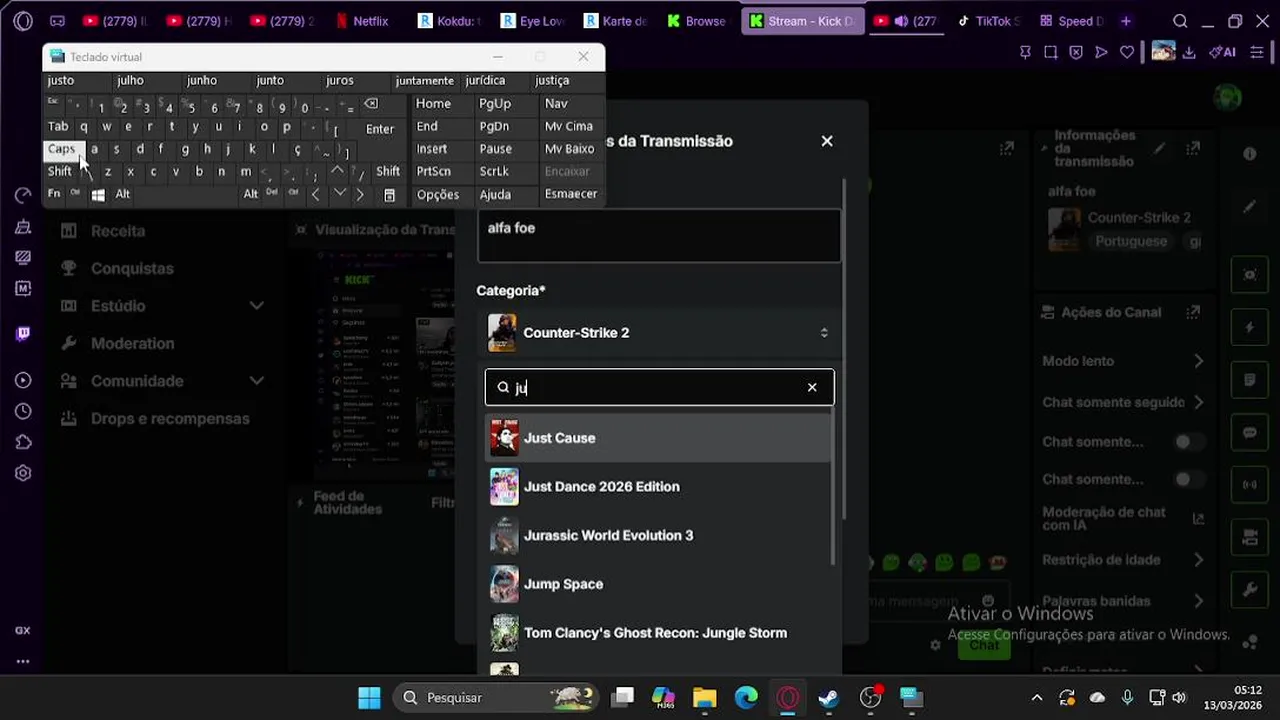Click chat bubble icon in right toolbar

pyautogui.click(x=1250, y=433)
